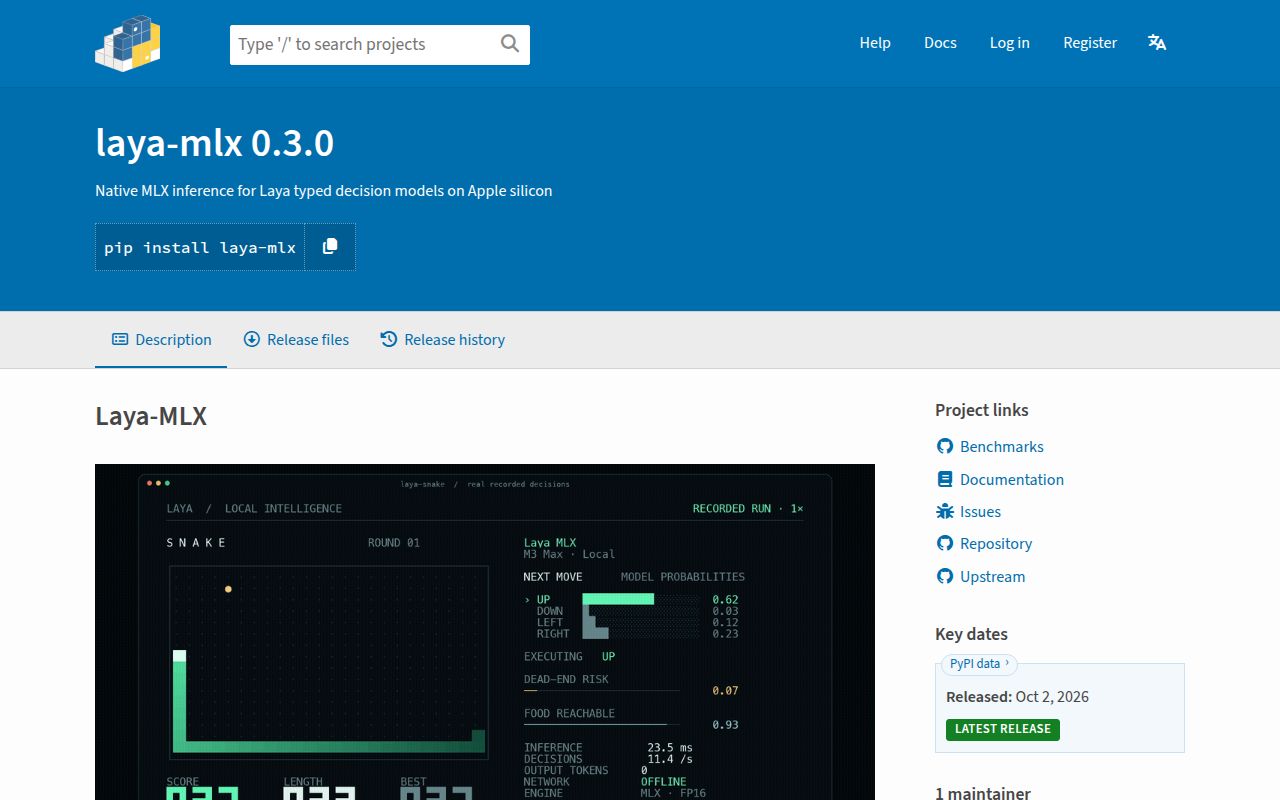Screen dimensions: 1280x800
Task: Open the Help link
Action: [x=875, y=43]
